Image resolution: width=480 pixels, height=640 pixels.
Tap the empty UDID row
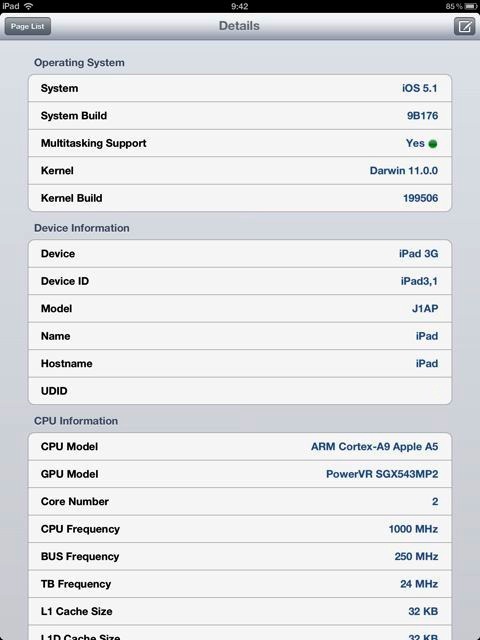point(240,391)
